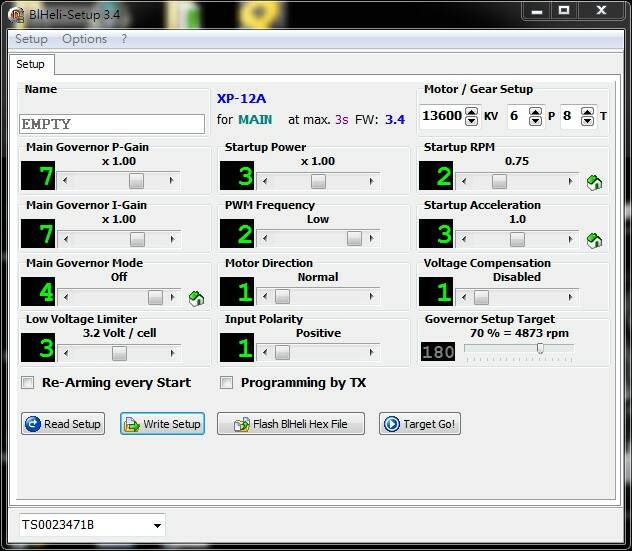Click Input Polarity slider right arrow
The image size is (632, 551).
(371, 352)
